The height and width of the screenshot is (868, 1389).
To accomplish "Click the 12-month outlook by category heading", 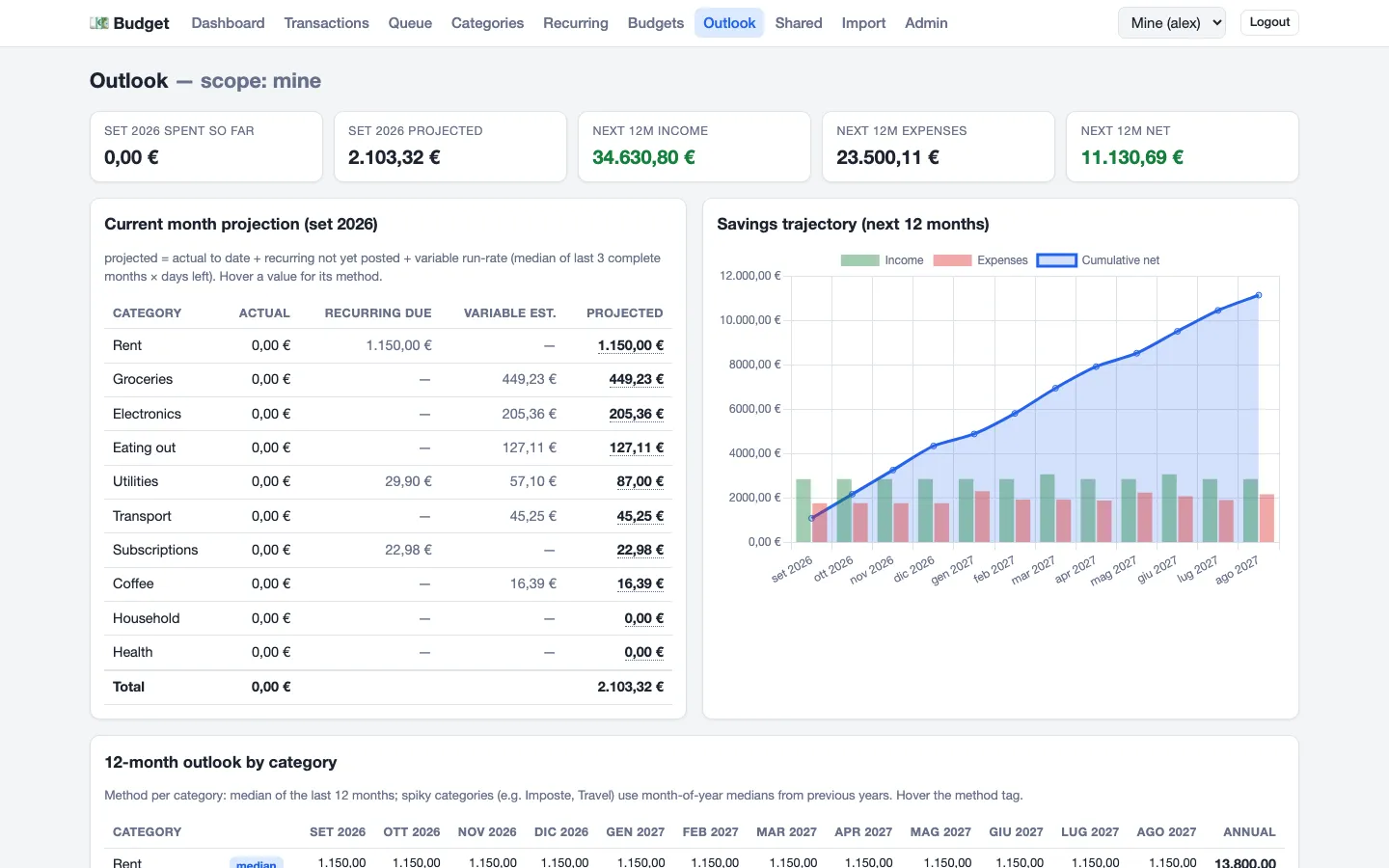I will (x=221, y=762).
